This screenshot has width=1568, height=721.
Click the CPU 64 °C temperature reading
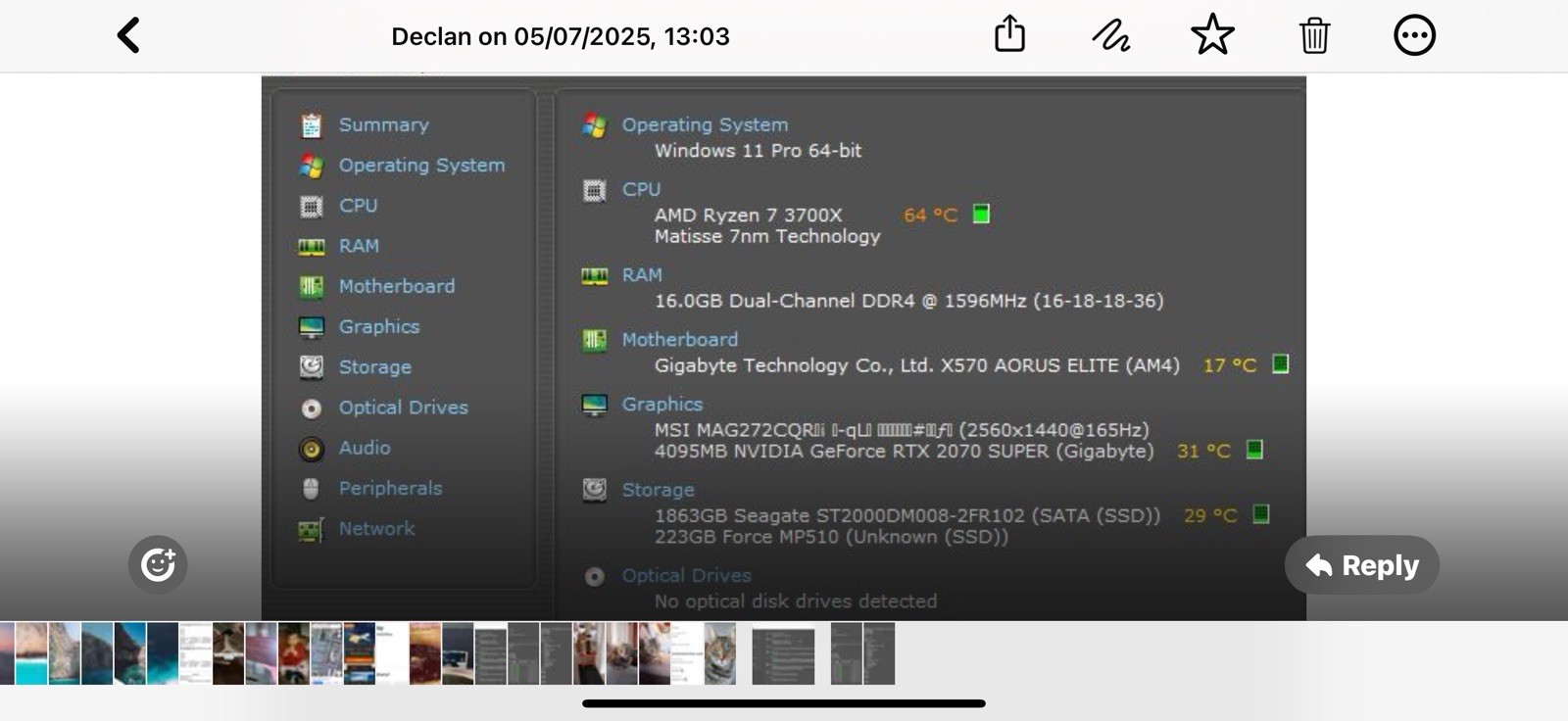pyautogui.click(x=930, y=215)
